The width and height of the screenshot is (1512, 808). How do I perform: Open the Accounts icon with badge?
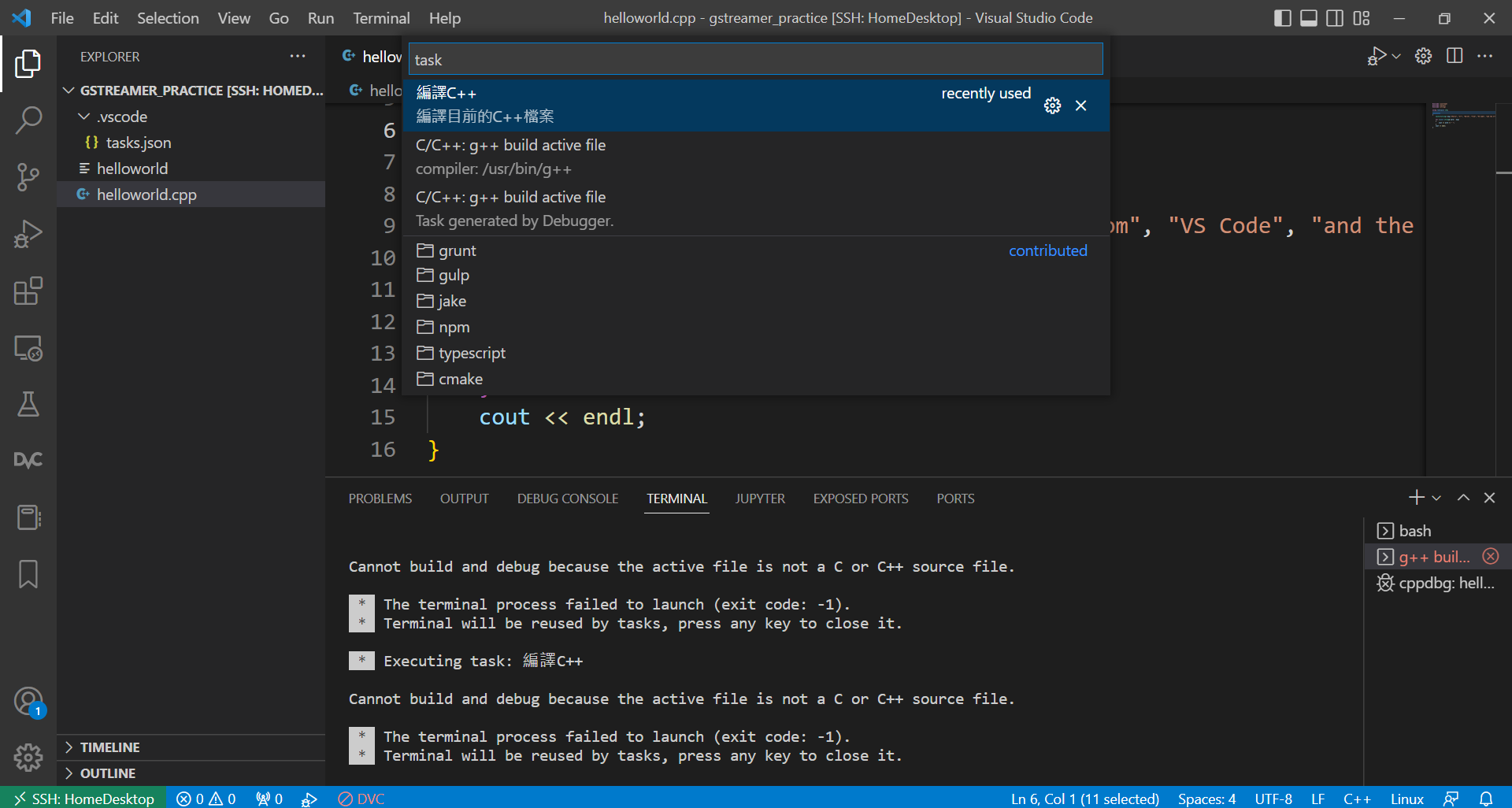click(28, 702)
